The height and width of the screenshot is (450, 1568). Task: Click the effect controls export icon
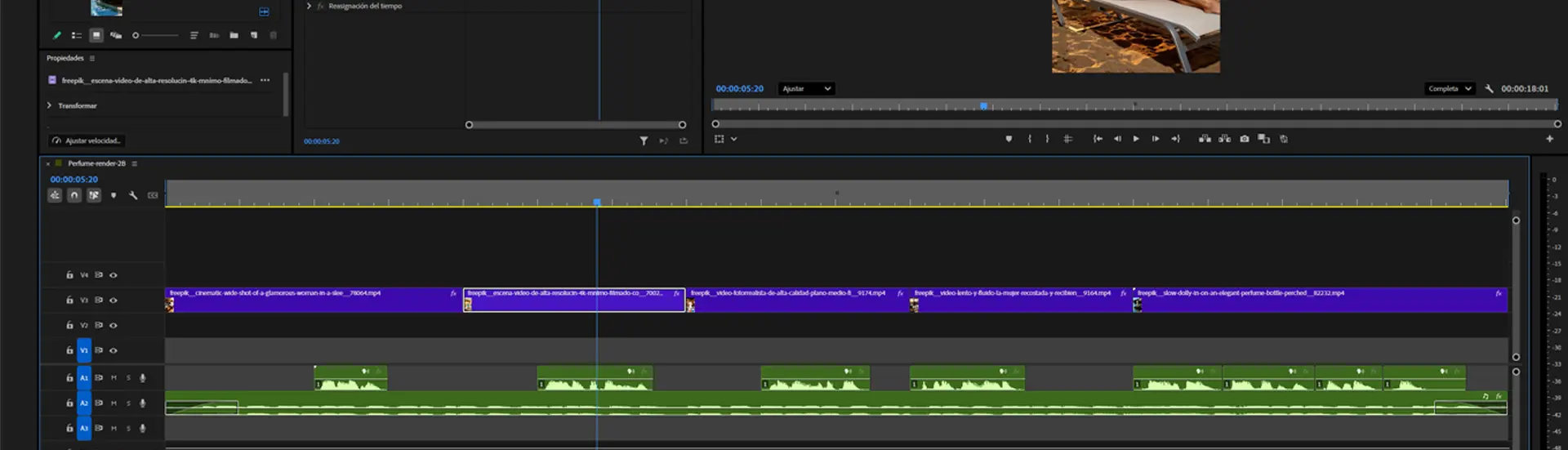(x=684, y=140)
